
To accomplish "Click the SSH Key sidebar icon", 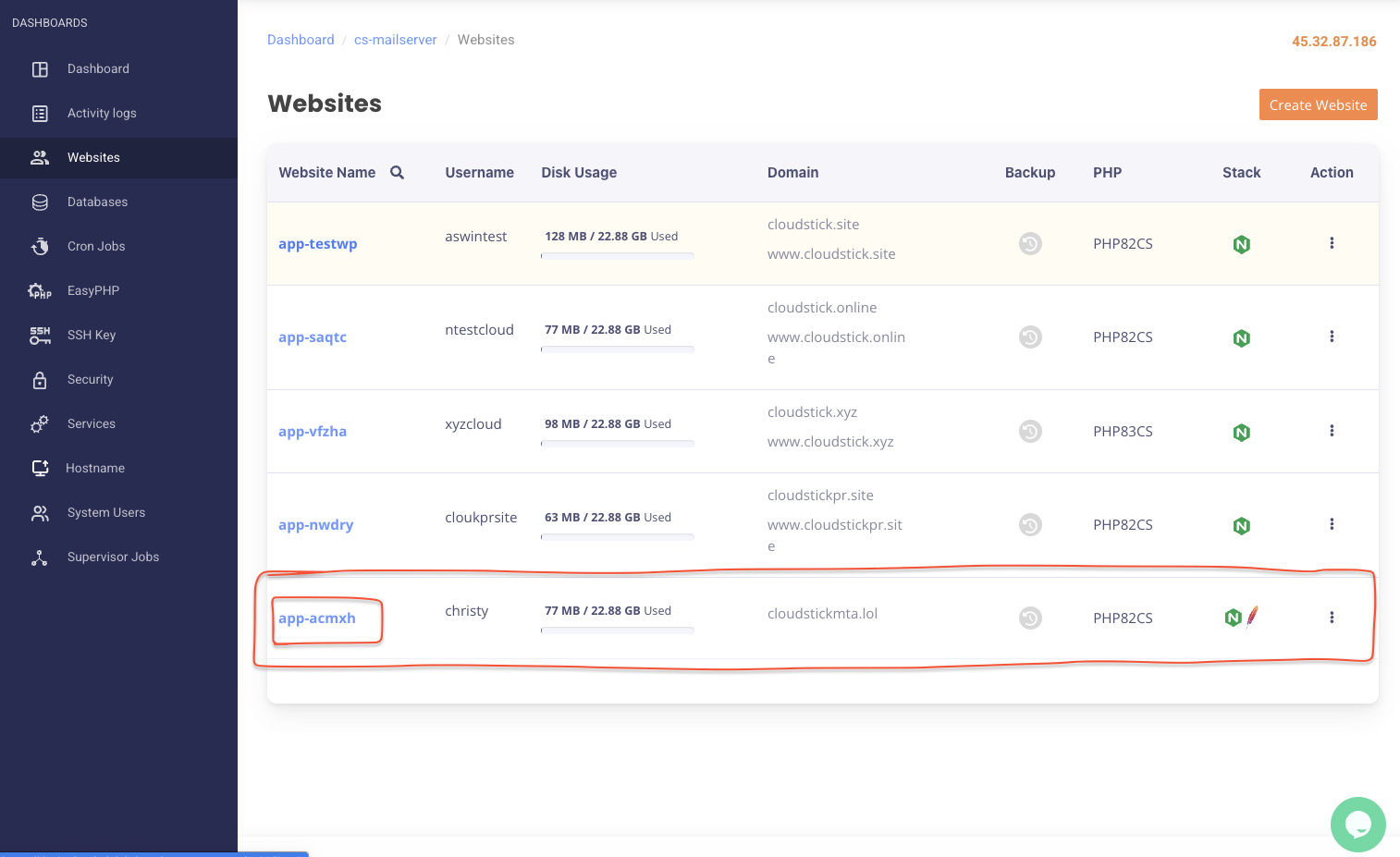I will click(x=40, y=336).
